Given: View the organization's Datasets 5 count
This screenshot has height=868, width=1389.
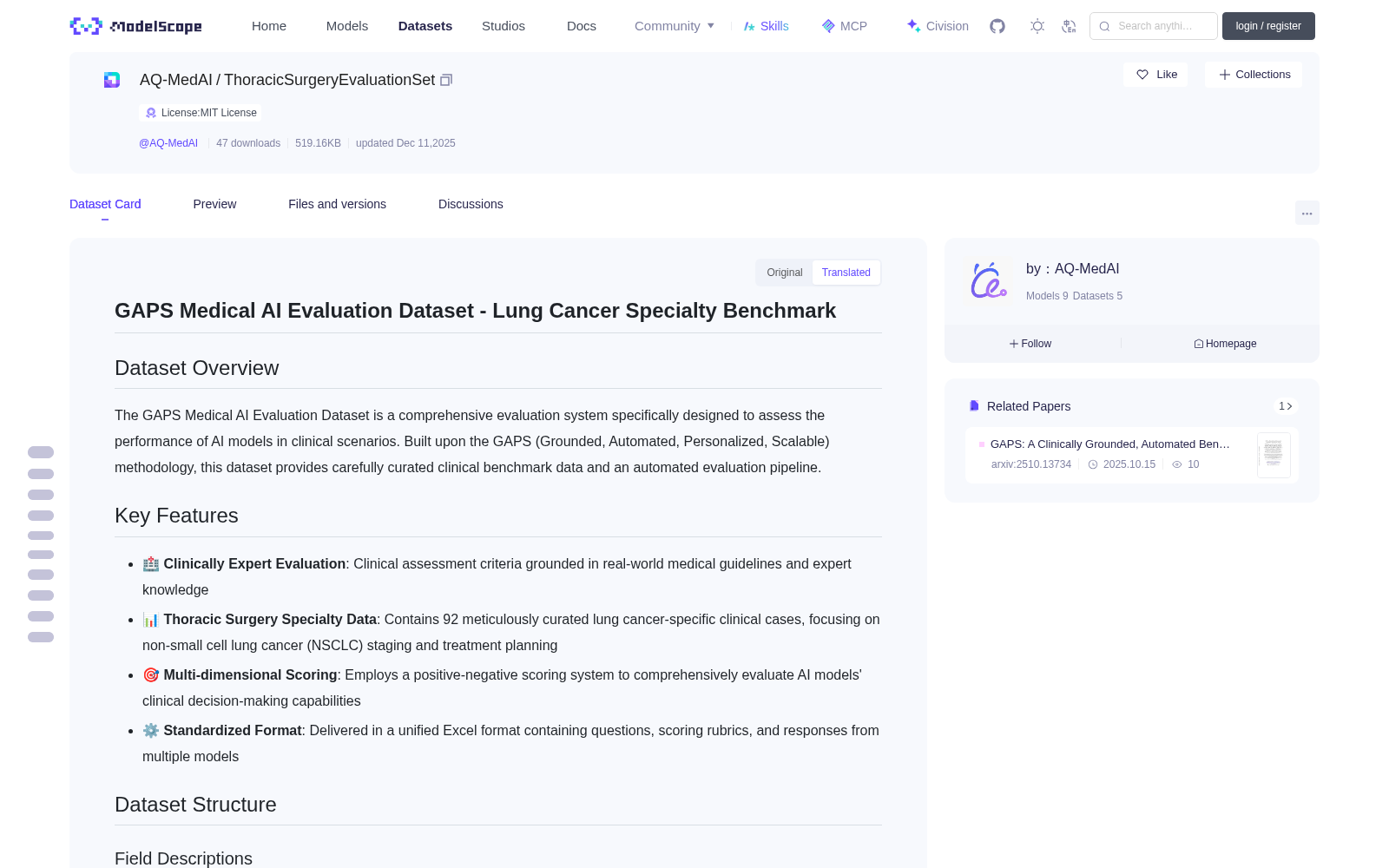Looking at the screenshot, I should pyautogui.click(x=1097, y=296).
